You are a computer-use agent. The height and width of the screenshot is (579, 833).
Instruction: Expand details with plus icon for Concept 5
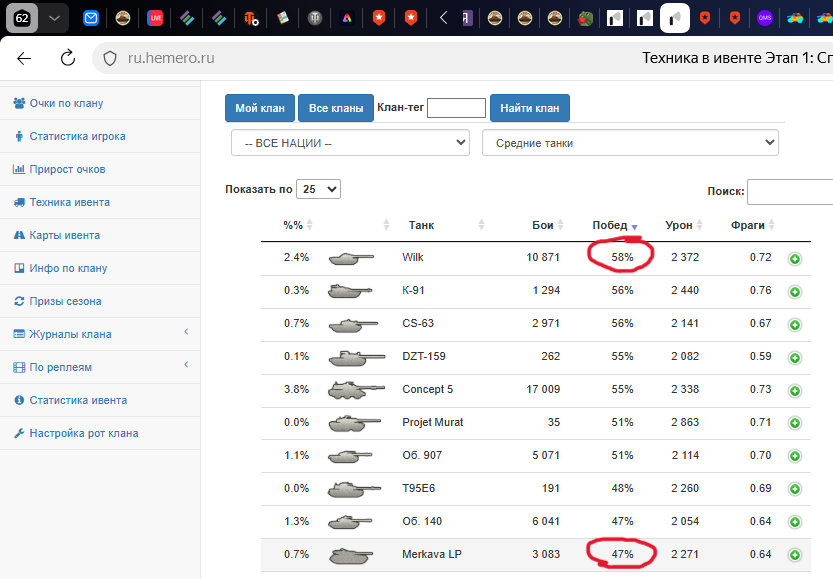pyautogui.click(x=795, y=390)
